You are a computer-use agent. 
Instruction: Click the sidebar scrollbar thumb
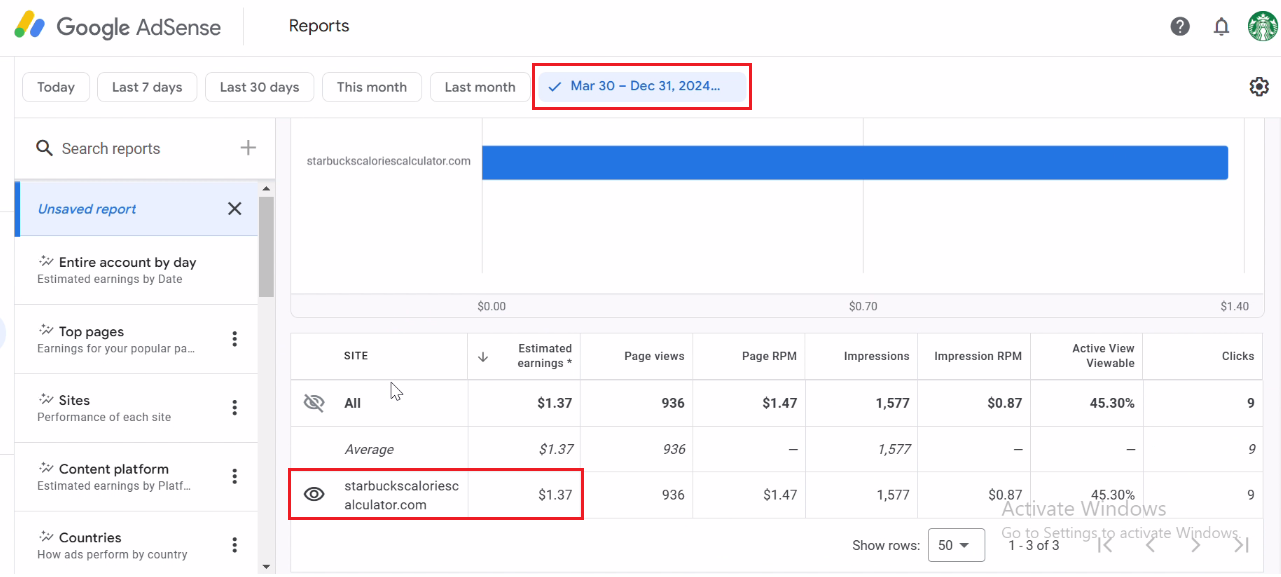pyautogui.click(x=267, y=246)
